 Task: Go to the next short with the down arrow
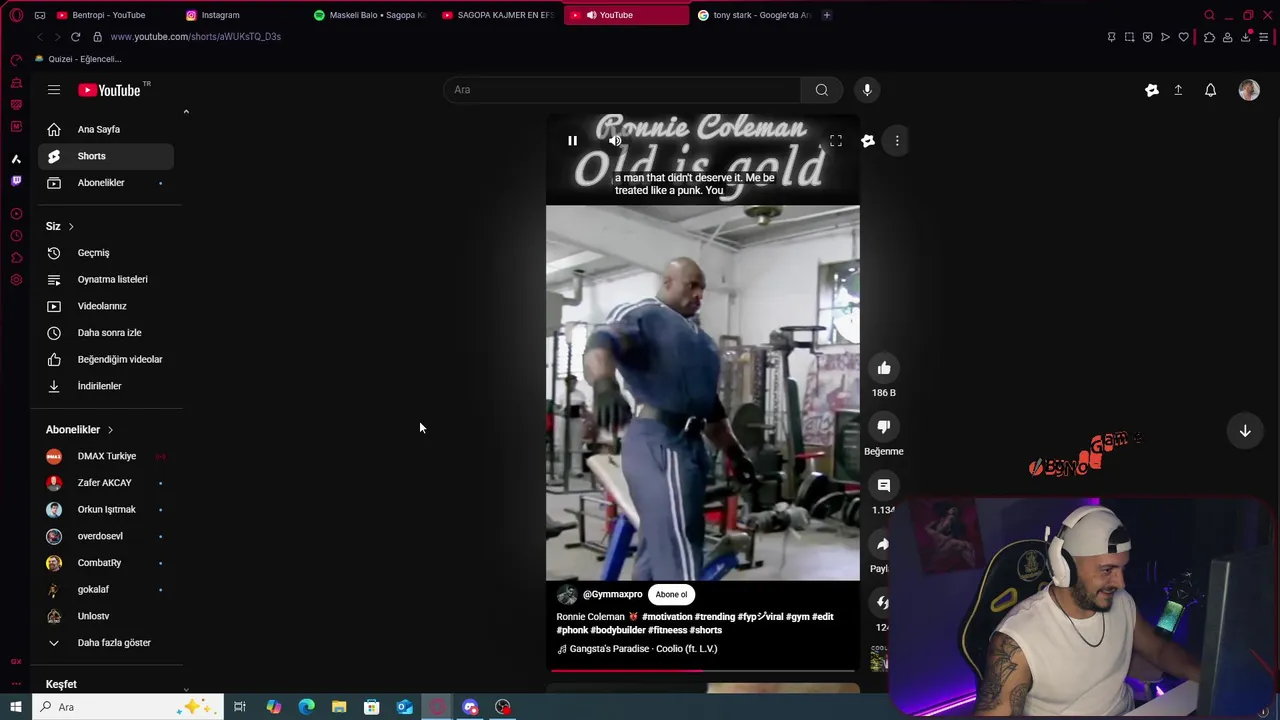(1245, 431)
